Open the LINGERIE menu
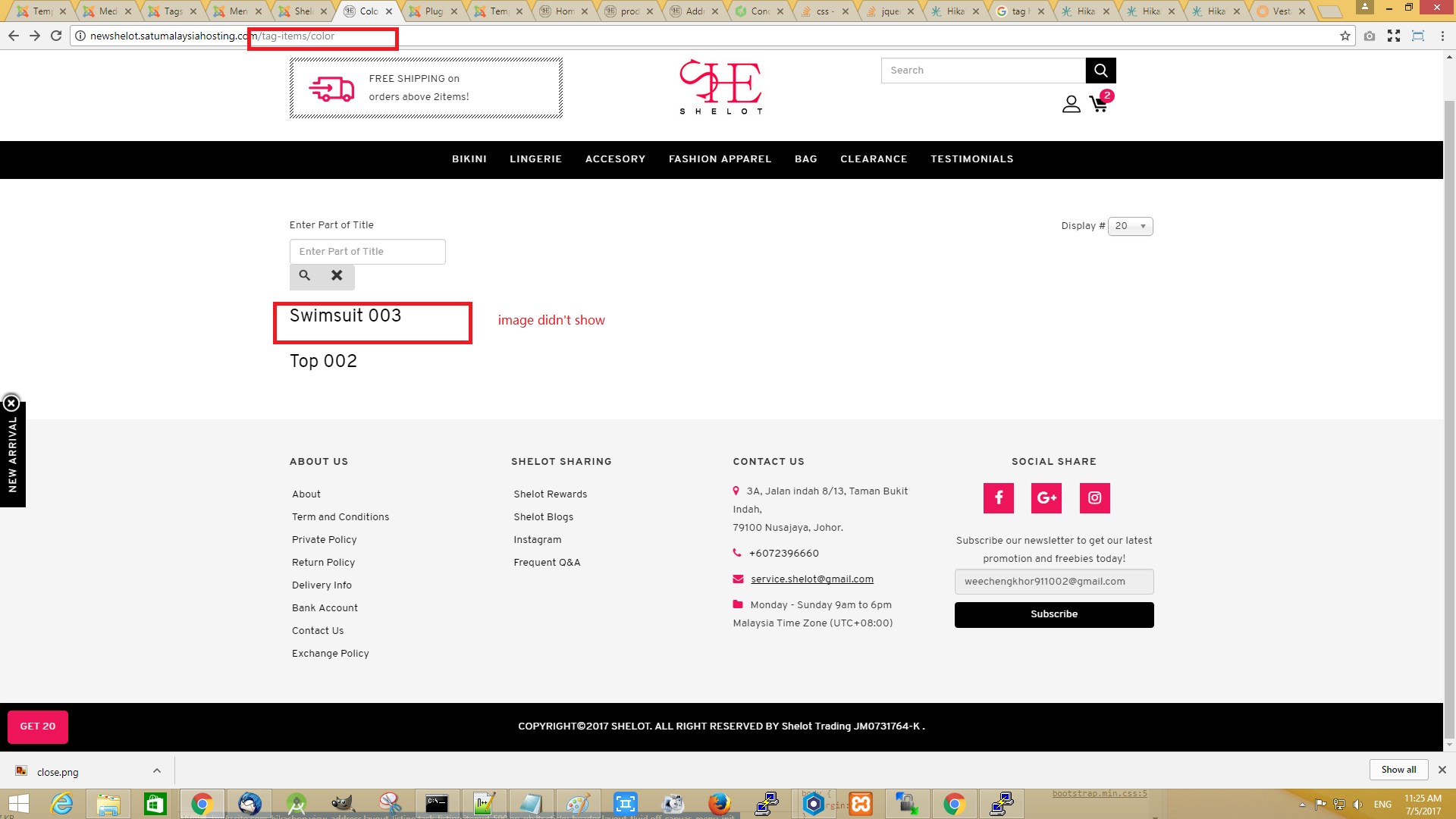The width and height of the screenshot is (1456, 819). pos(535,159)
